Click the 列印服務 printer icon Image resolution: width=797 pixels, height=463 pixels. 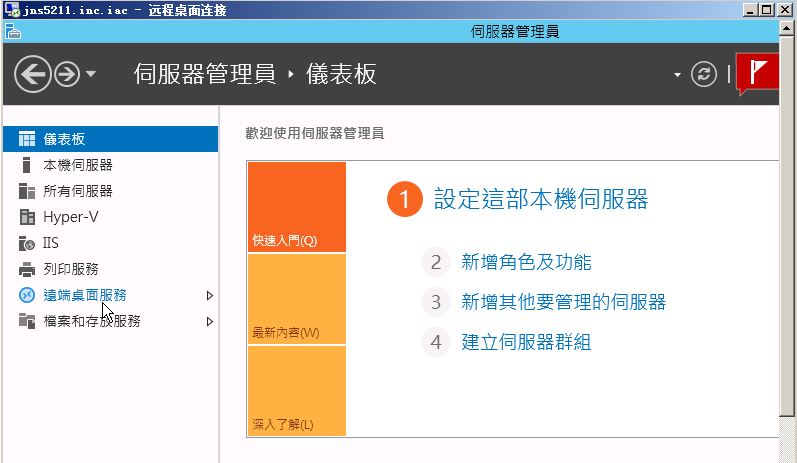click(27, 269)
